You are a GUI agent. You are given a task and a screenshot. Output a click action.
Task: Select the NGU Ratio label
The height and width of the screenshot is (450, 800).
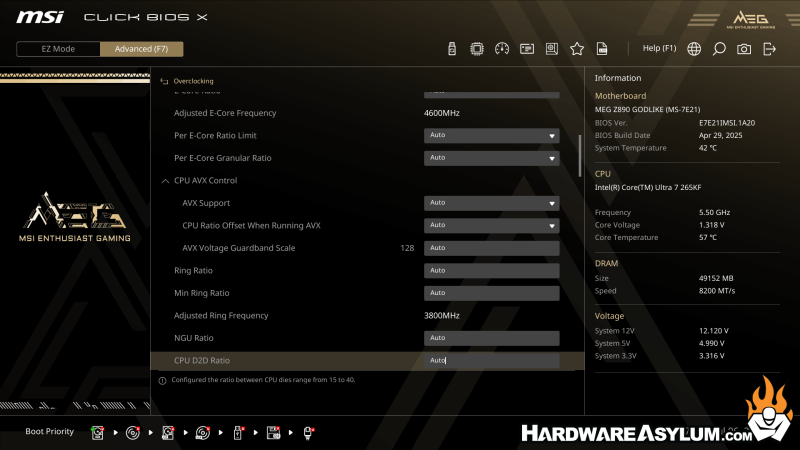[x=193, y=338]
